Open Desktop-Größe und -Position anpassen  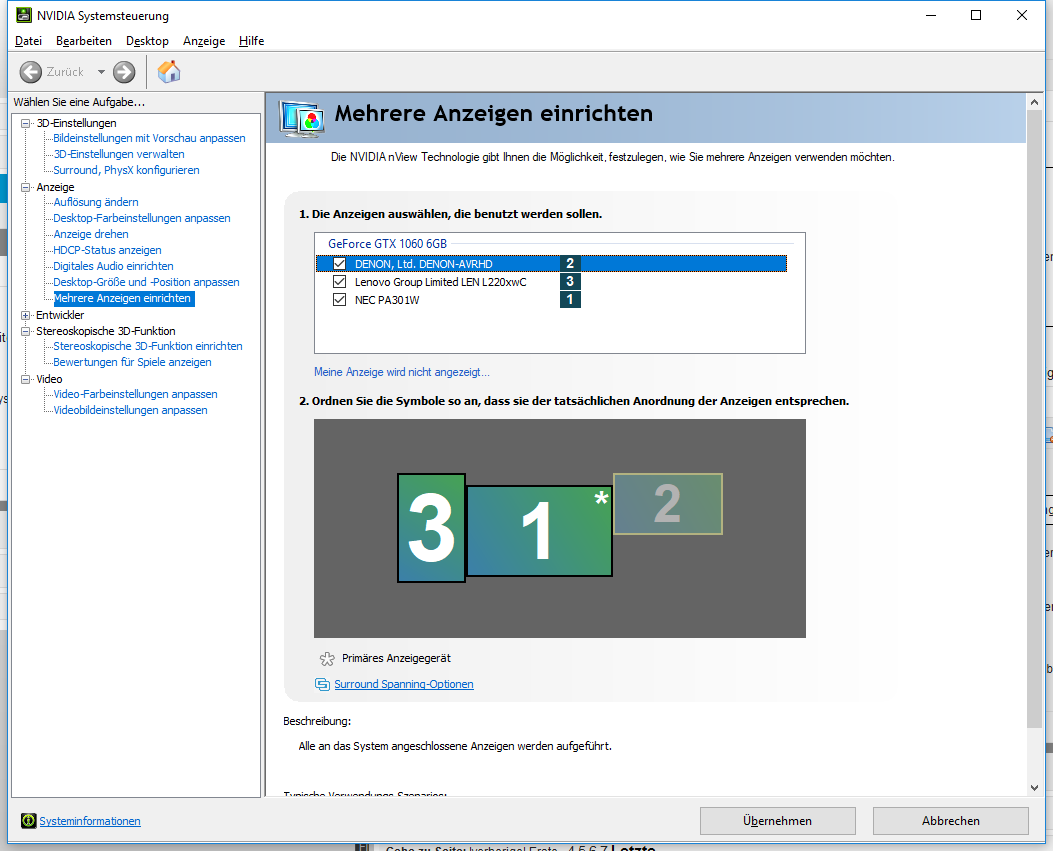click(x=146, y=282)
